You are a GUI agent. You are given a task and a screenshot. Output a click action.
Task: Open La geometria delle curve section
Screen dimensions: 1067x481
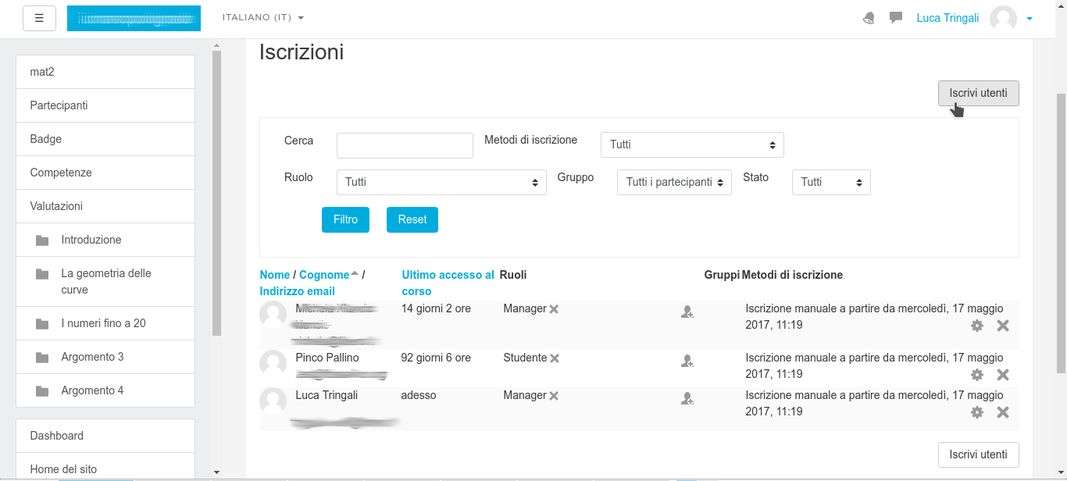coord(105,282)
